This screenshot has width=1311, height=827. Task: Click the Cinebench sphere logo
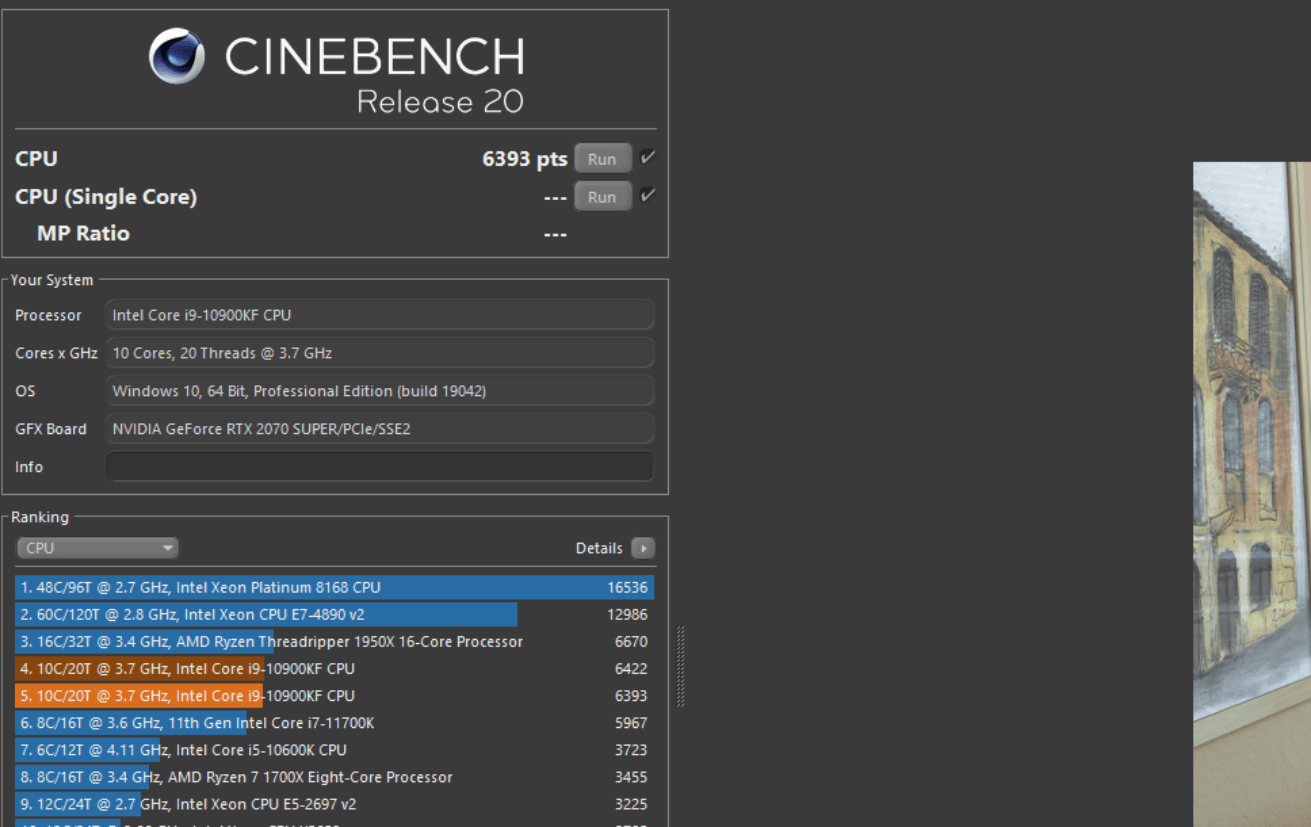point(177,56)
